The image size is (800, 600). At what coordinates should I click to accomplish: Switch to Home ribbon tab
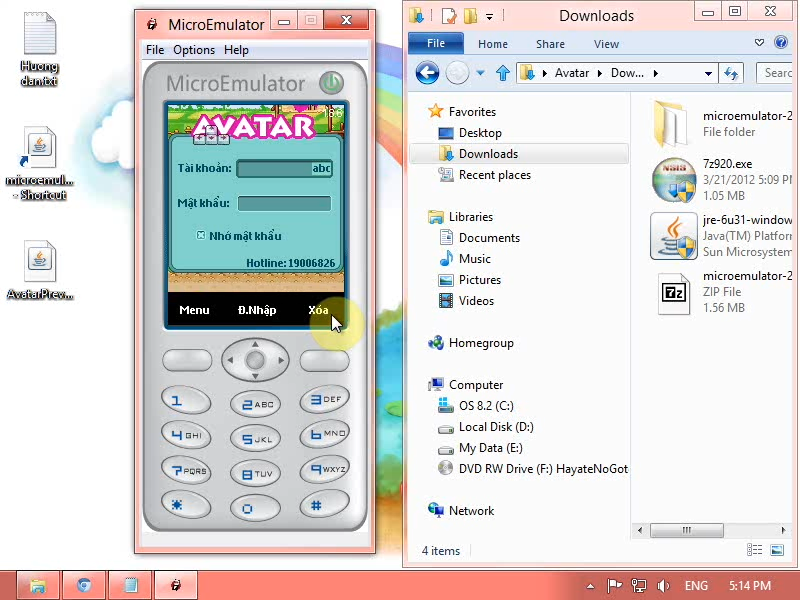coord(492,44)
